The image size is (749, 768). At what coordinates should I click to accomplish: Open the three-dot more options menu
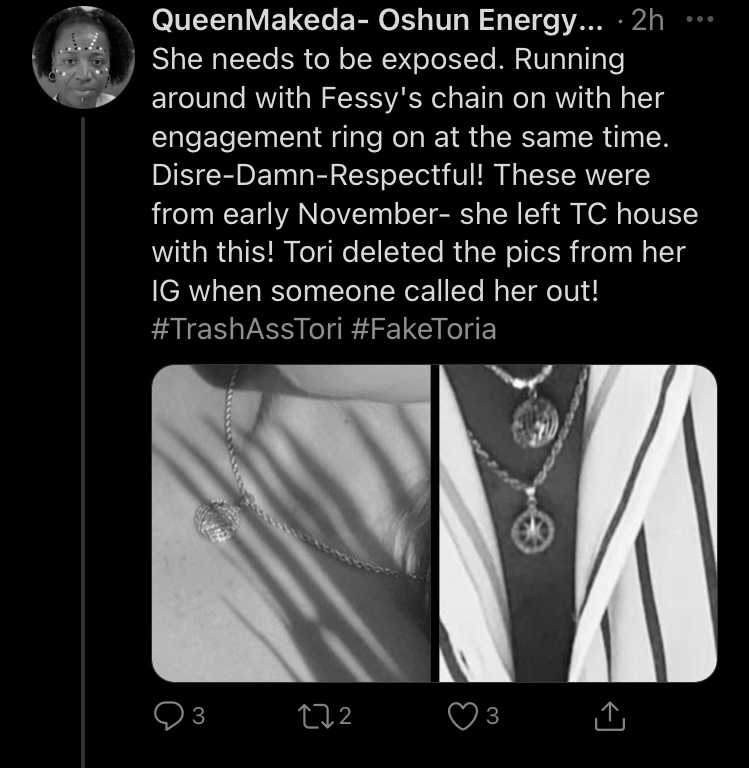(700, 20)
